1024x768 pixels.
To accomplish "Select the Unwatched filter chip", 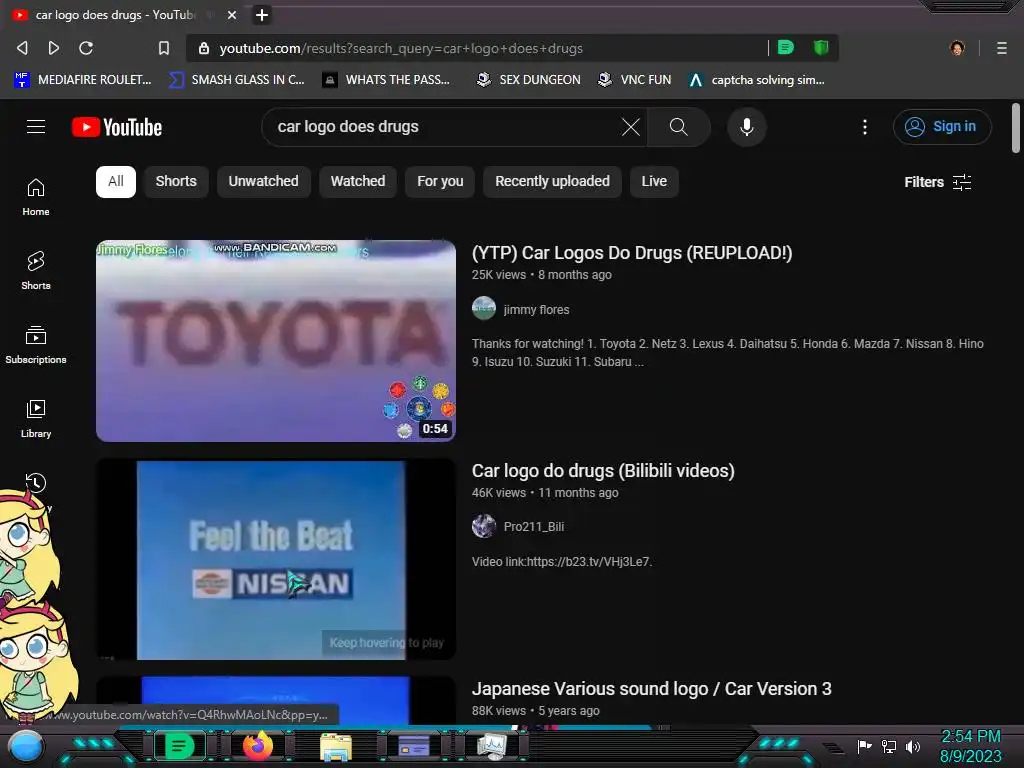I will pyautogui.click(x=263, y=182).
